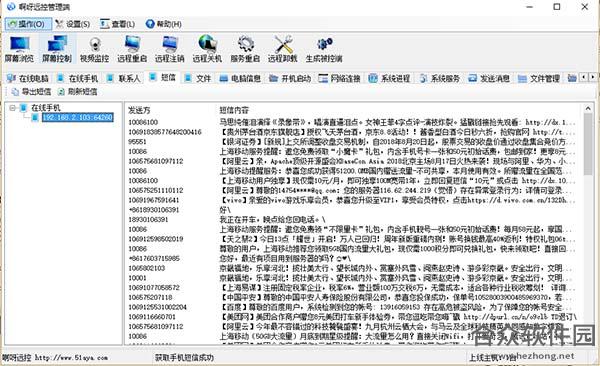Select the SMS row from 106911666​0701
Screen dimensions: 600x366
tap(352, 317)
